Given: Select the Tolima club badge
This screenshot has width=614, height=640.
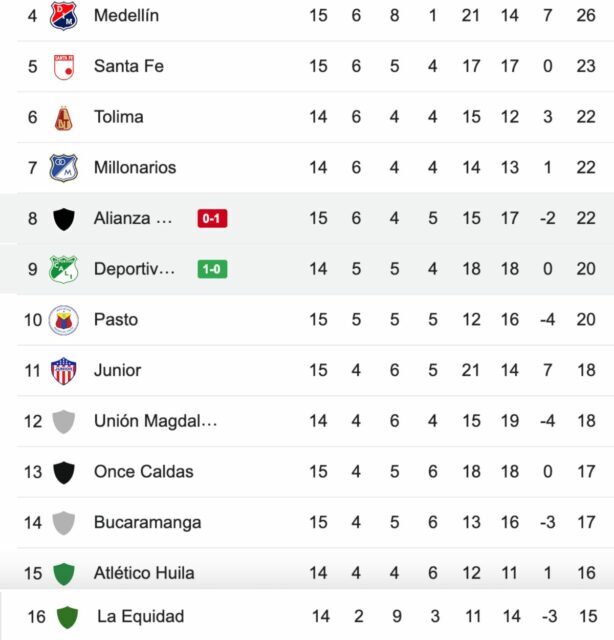Looking at the screenshot, I should point(63,117).
